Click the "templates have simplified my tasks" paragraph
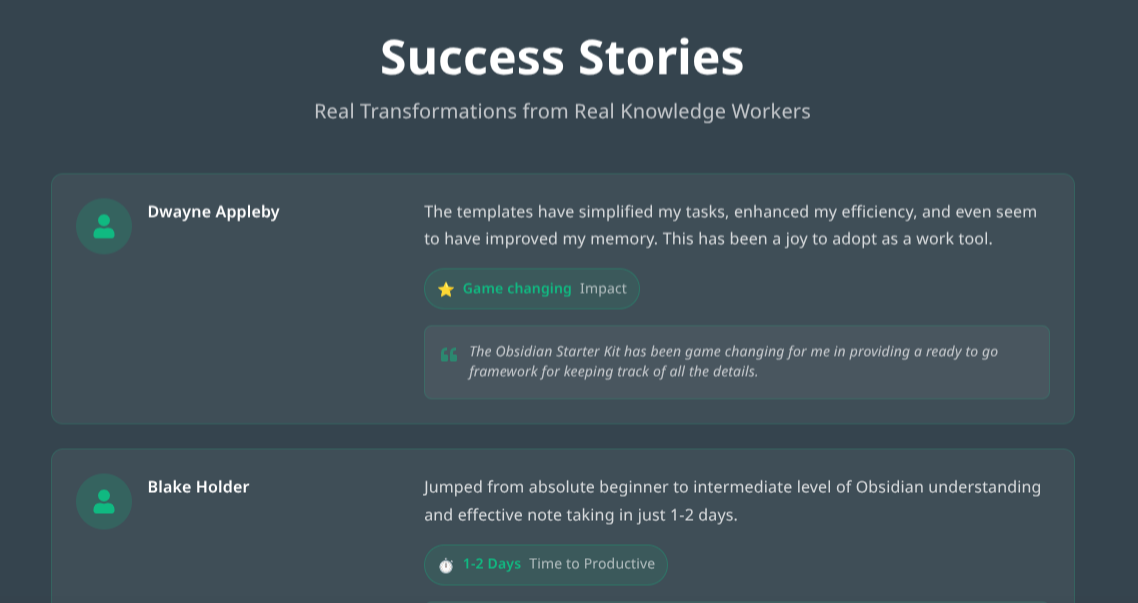 [x=730, y=212]
